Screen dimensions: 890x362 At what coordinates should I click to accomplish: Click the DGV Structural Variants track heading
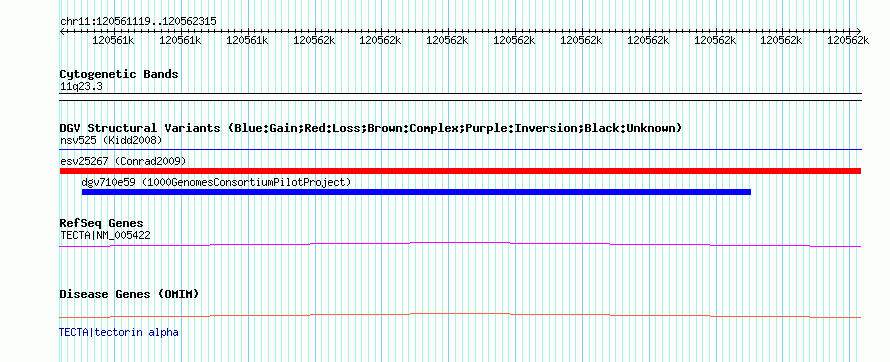371,128
